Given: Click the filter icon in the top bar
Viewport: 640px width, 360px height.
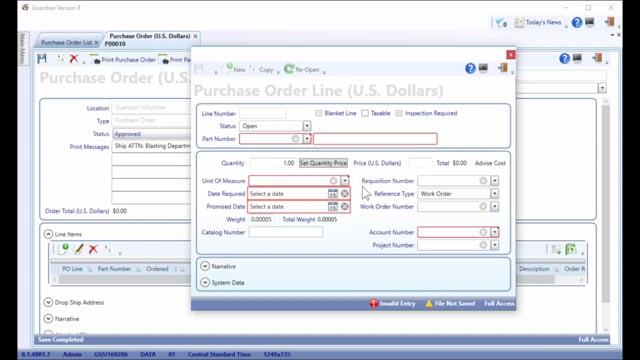Looking at the screenshot, I should point(501,23).
